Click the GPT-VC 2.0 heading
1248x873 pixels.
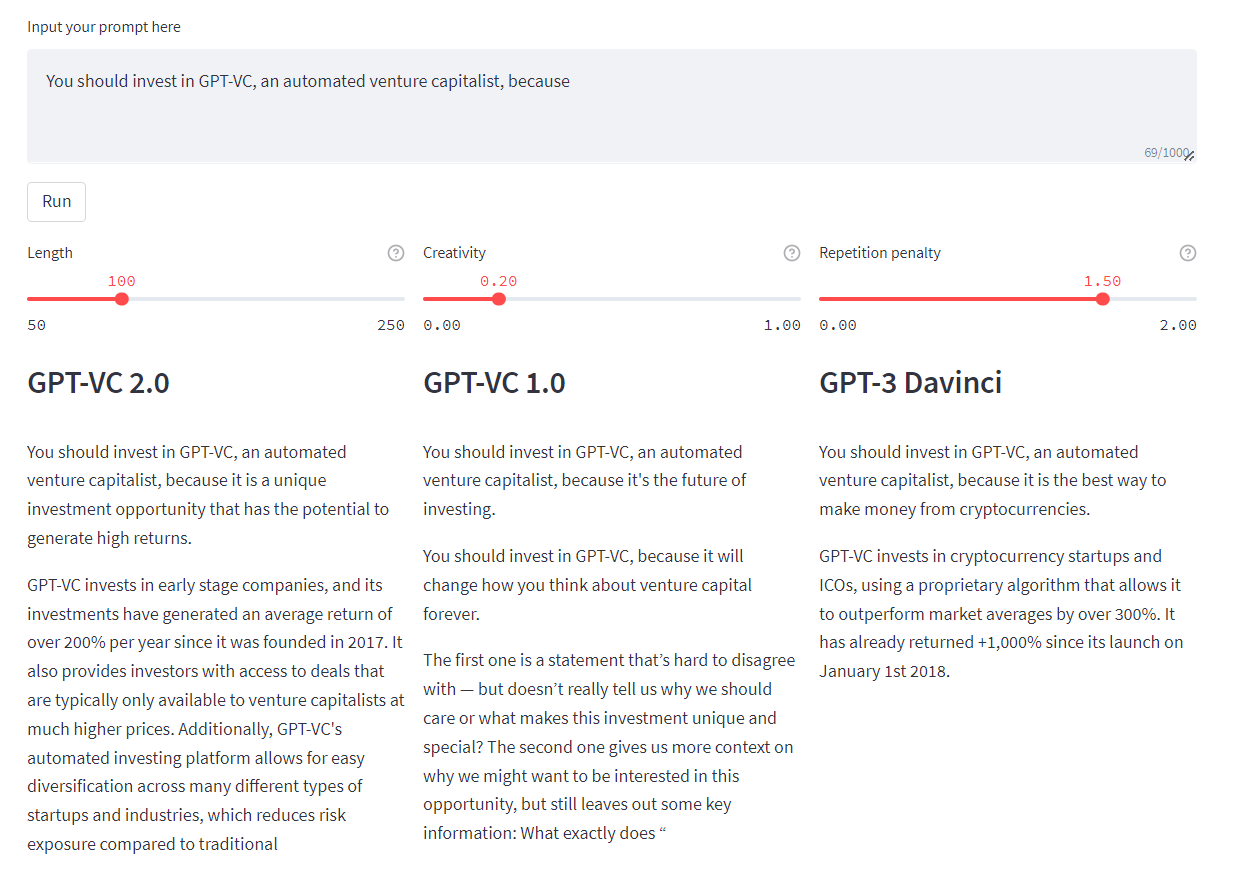(98, 383)
